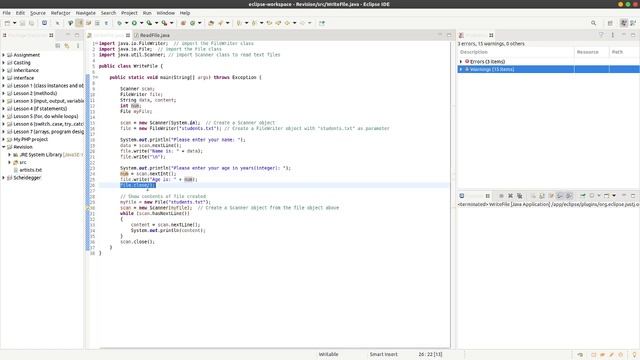Open the Source menu

point(38,13)
